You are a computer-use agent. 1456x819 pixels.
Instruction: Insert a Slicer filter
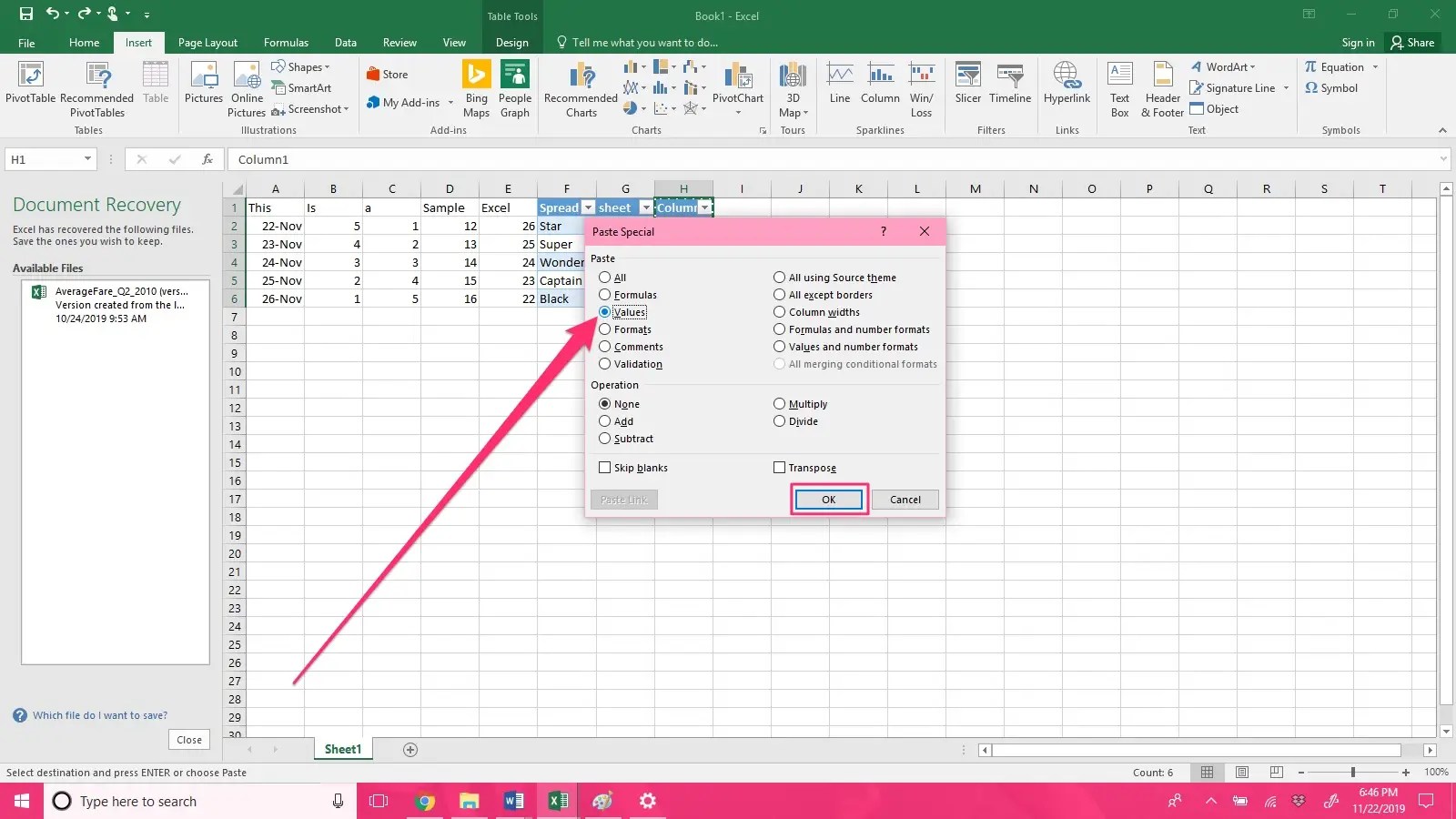point(967,83)
